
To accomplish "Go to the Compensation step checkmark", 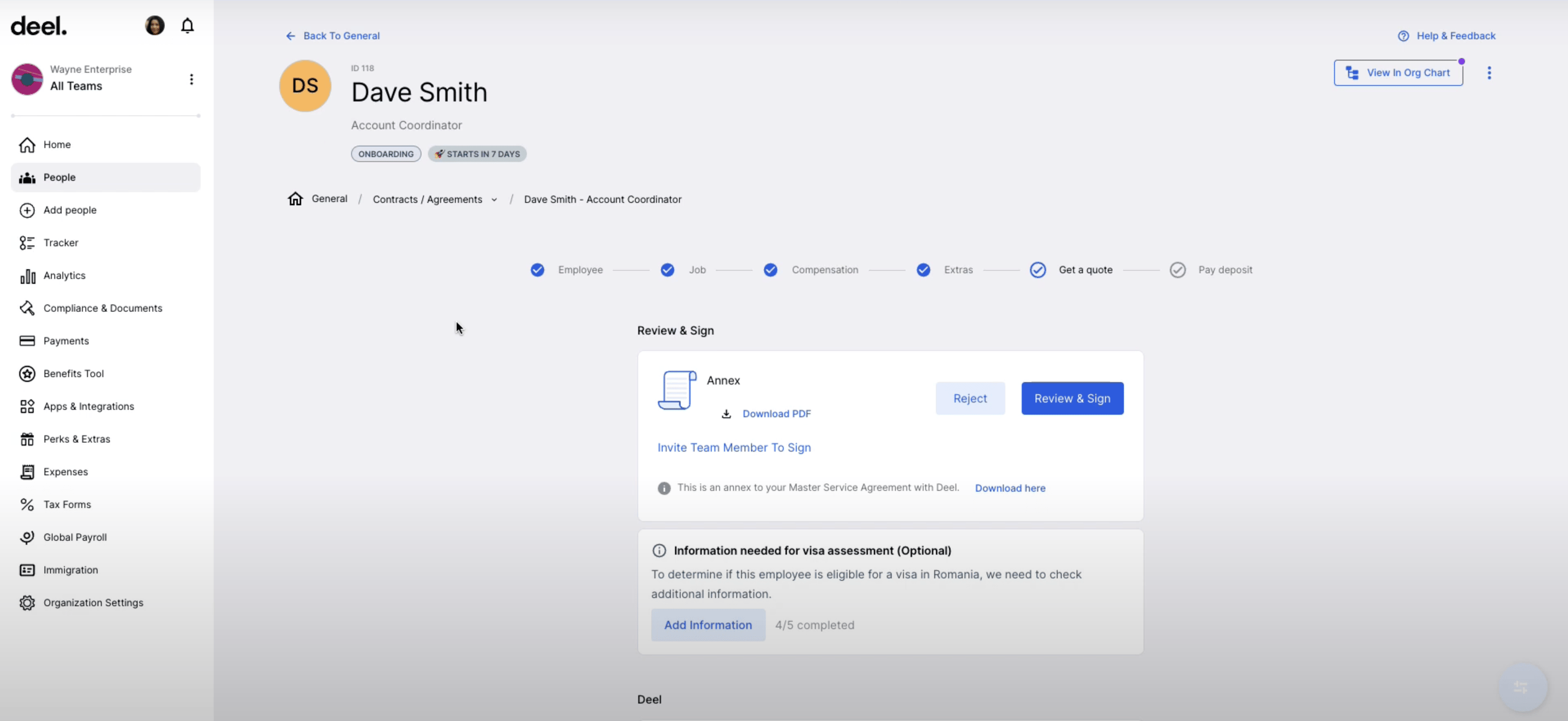I will coord(770,270).
